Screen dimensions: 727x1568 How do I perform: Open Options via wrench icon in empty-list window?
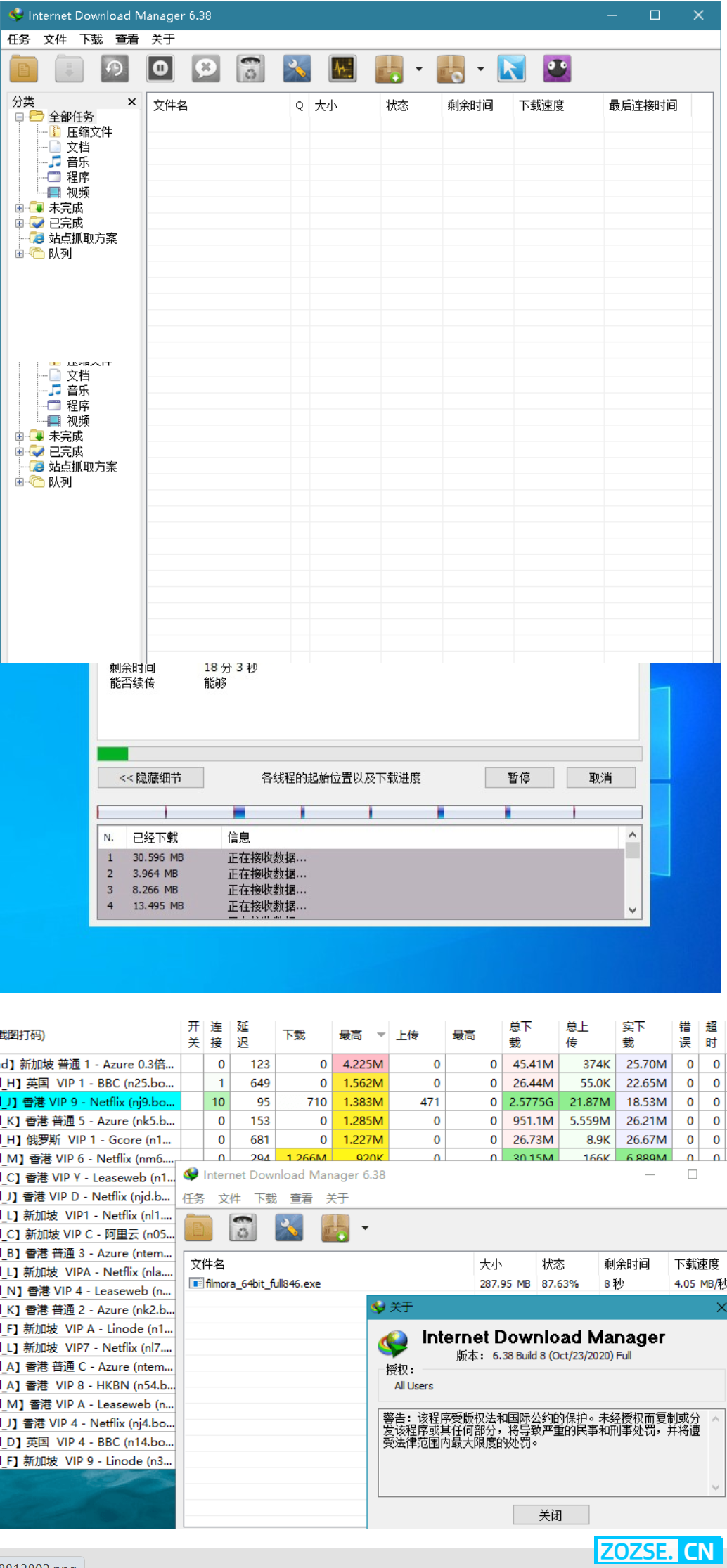pos(297,69)
